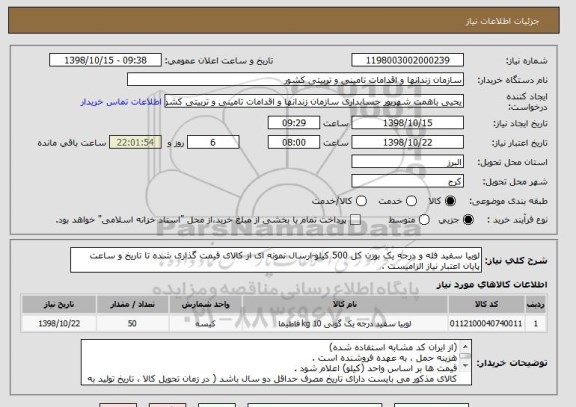
Task: Select the کالا/خدمت radio button
Action: [x=361, y=201]
